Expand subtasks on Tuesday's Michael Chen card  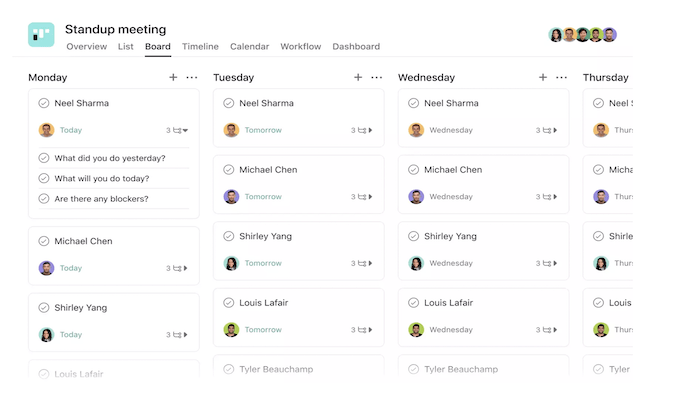(x=370, y=197)
